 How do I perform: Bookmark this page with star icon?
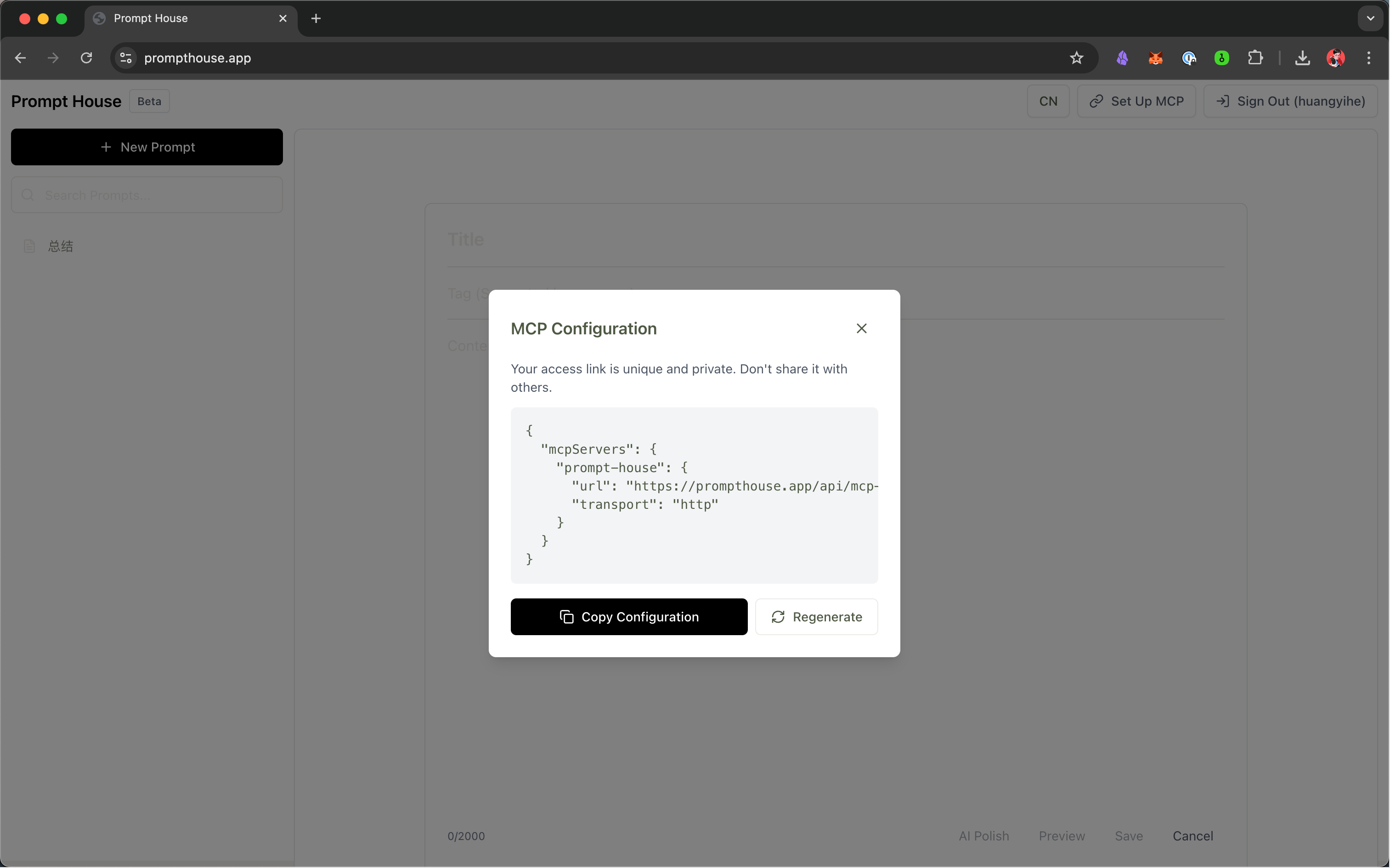1076,58
